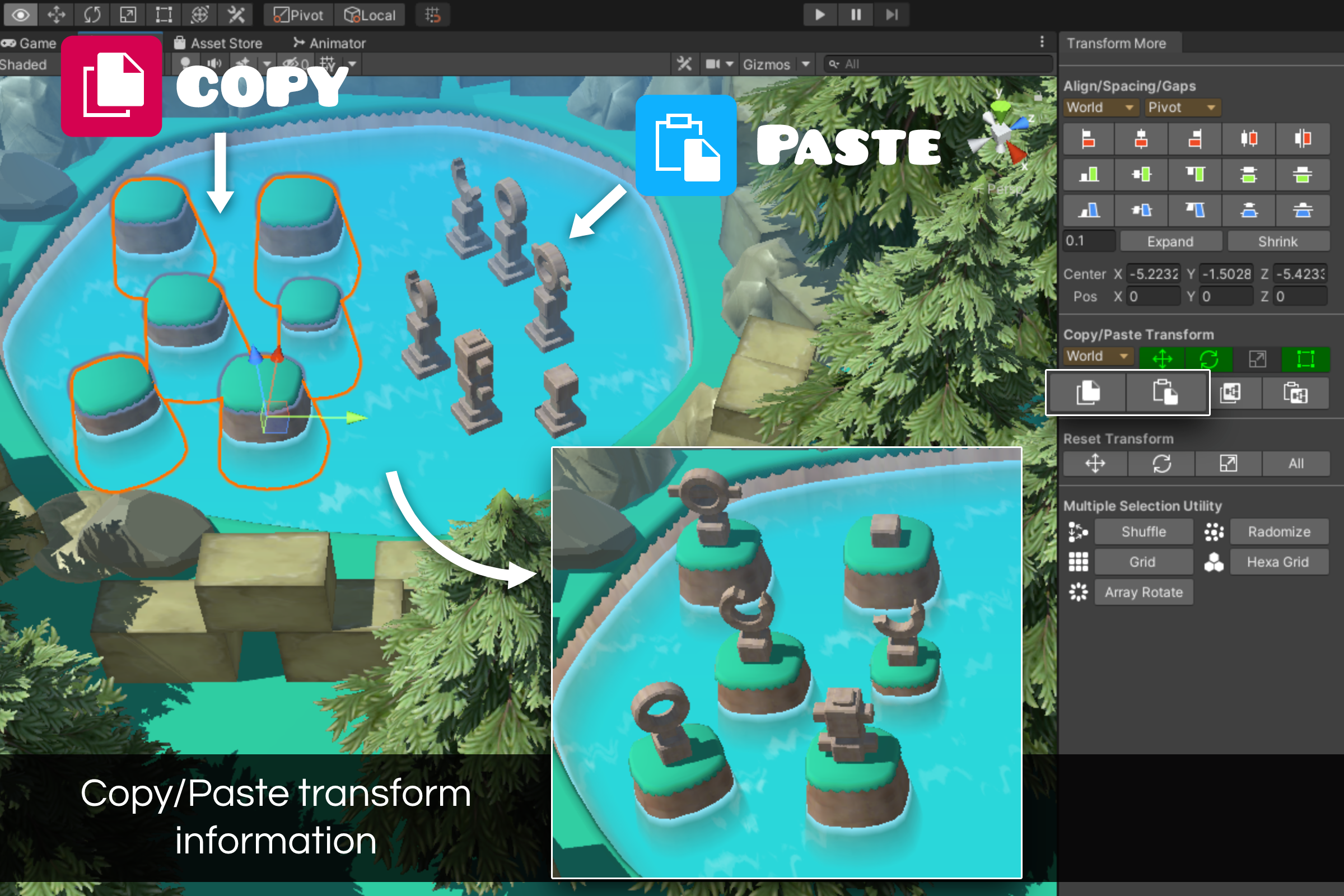Select the combined Transform tool

pos(199,15)
